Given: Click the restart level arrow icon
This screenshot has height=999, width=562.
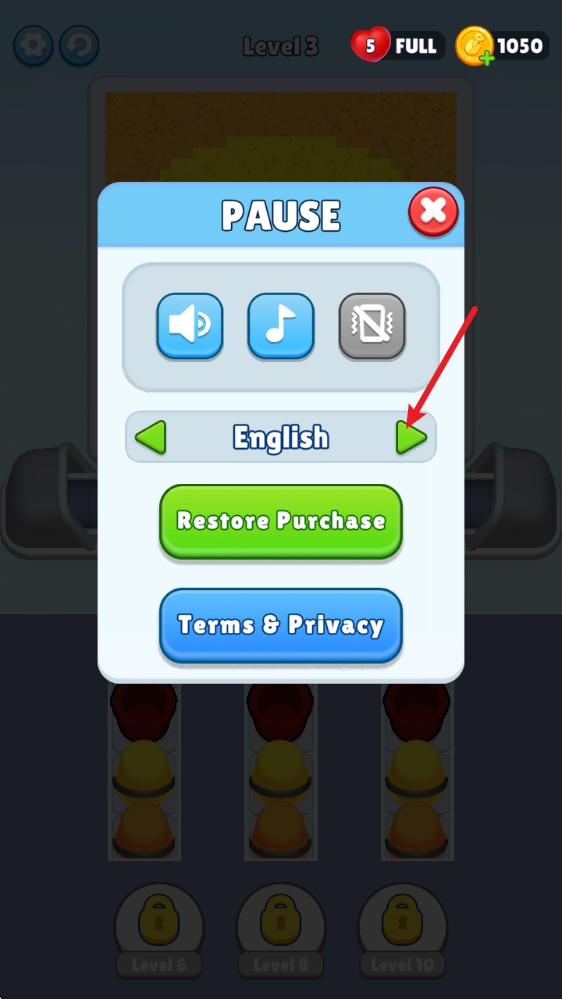Looking at the screenshot, I should [x=79, y=45].
